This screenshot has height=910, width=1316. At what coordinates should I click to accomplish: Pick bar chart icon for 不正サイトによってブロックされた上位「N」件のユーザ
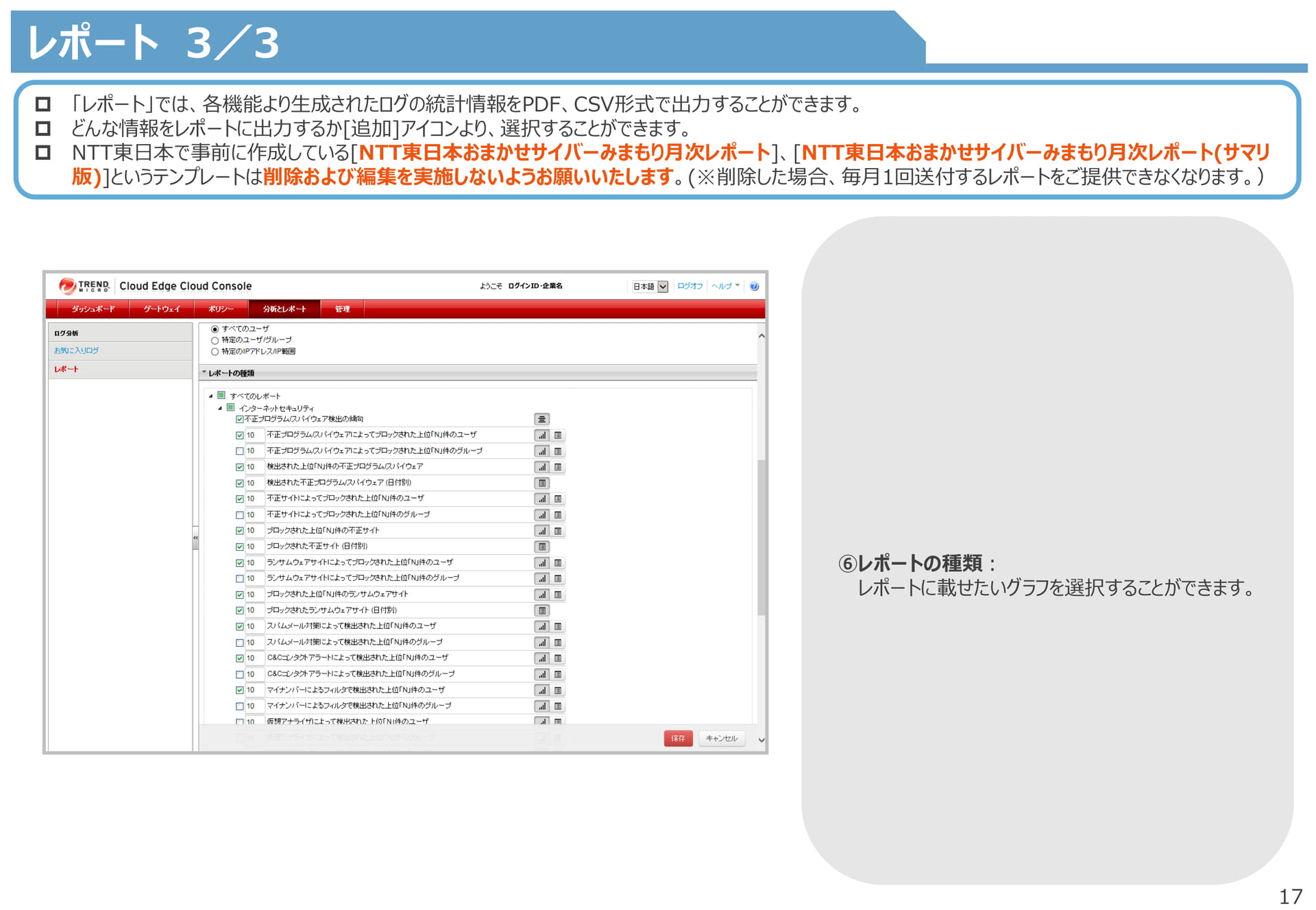541,499
